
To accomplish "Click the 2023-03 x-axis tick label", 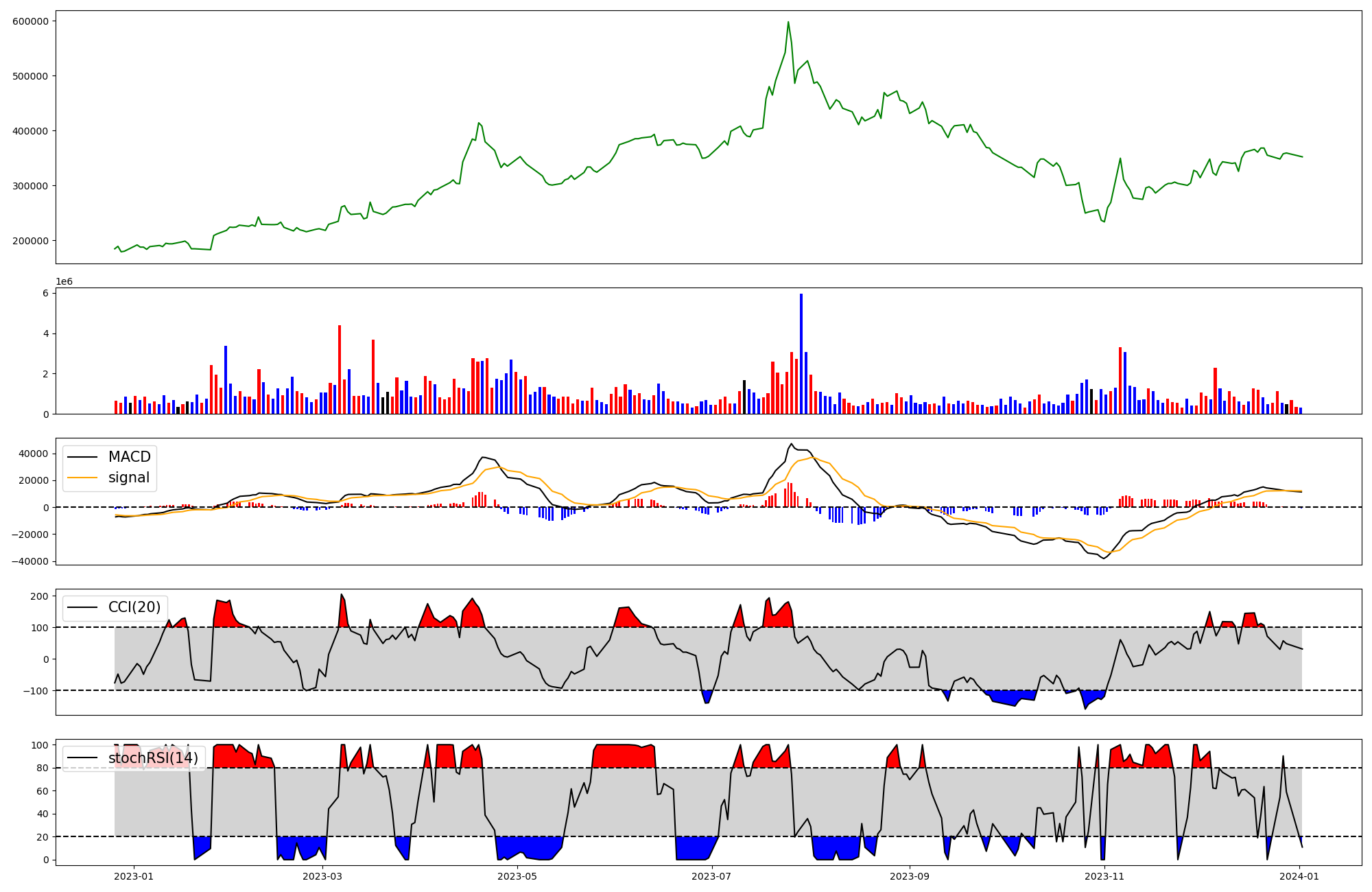I will [322, 876].
